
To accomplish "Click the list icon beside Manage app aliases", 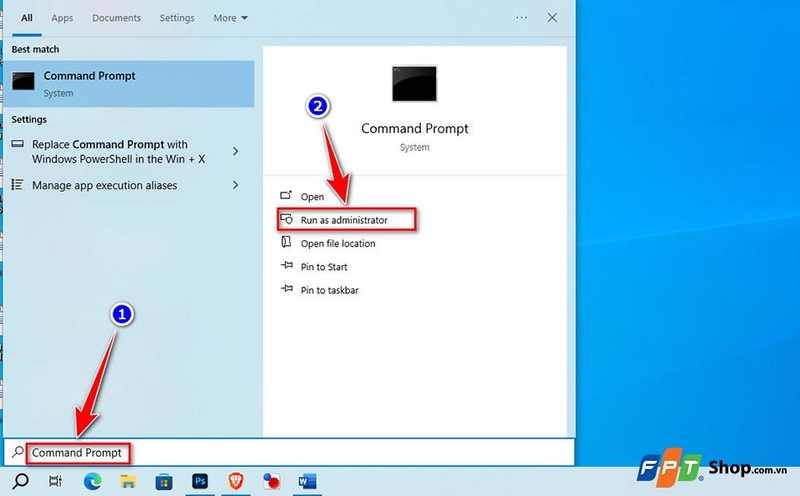I will 17,184.
